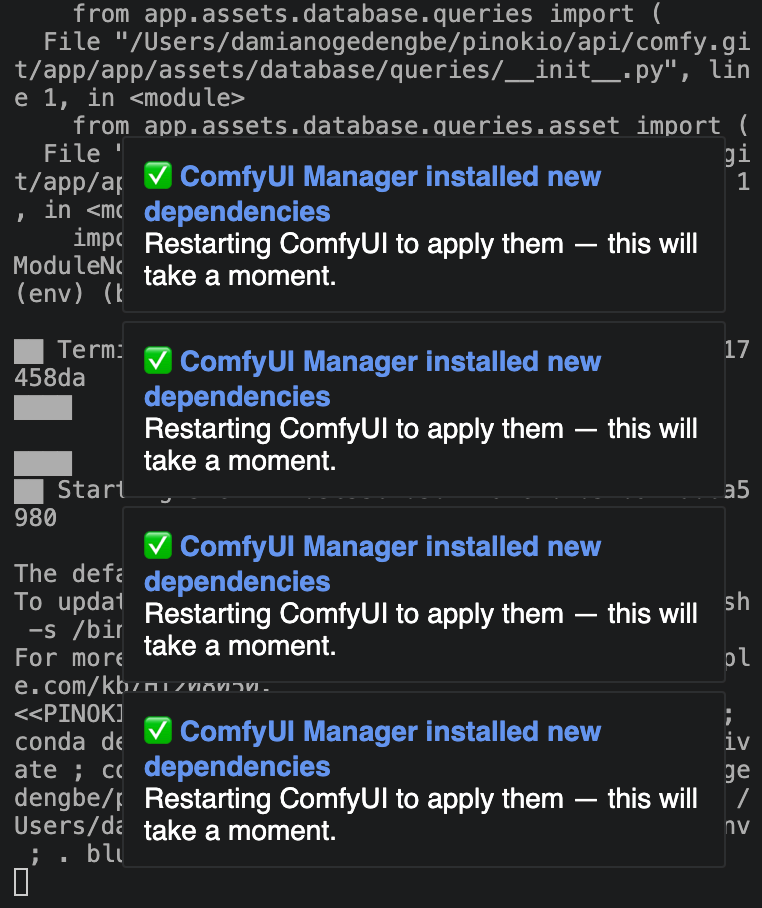Click the blue dependencies title in the bottom toast

click(x=373, y=749)
